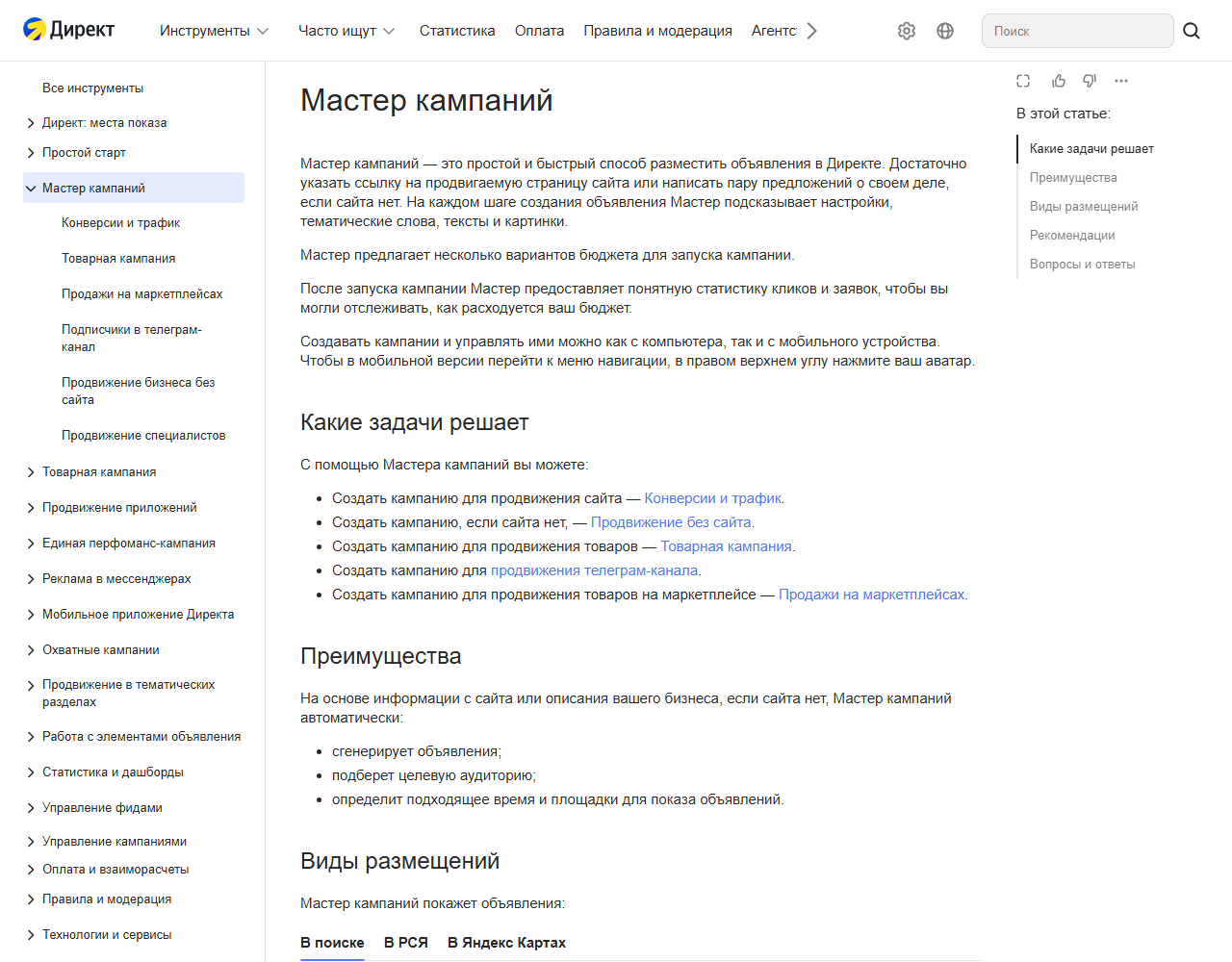Expand Охватные кампании section

31,650
